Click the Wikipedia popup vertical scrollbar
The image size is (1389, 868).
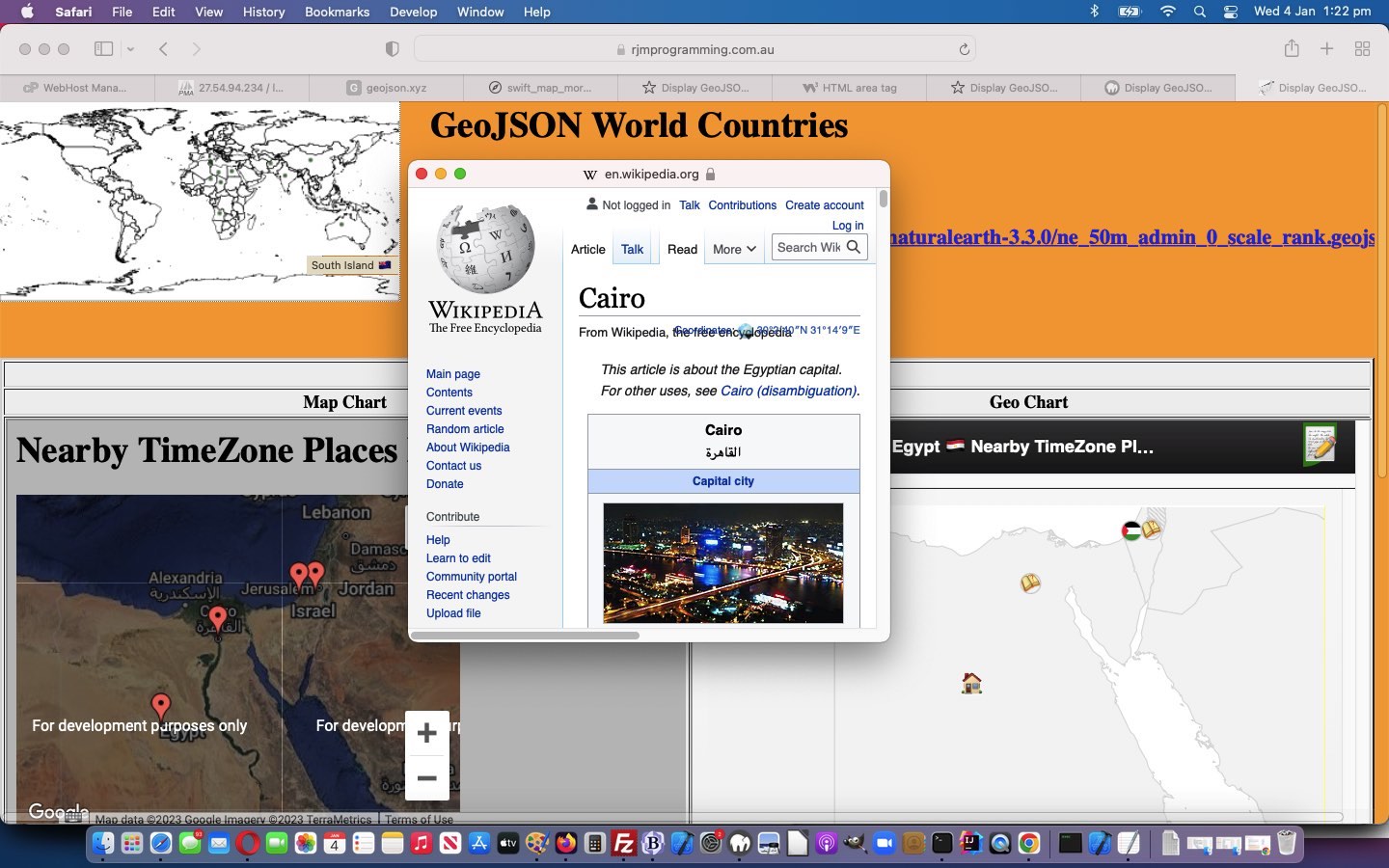point(884,200)
